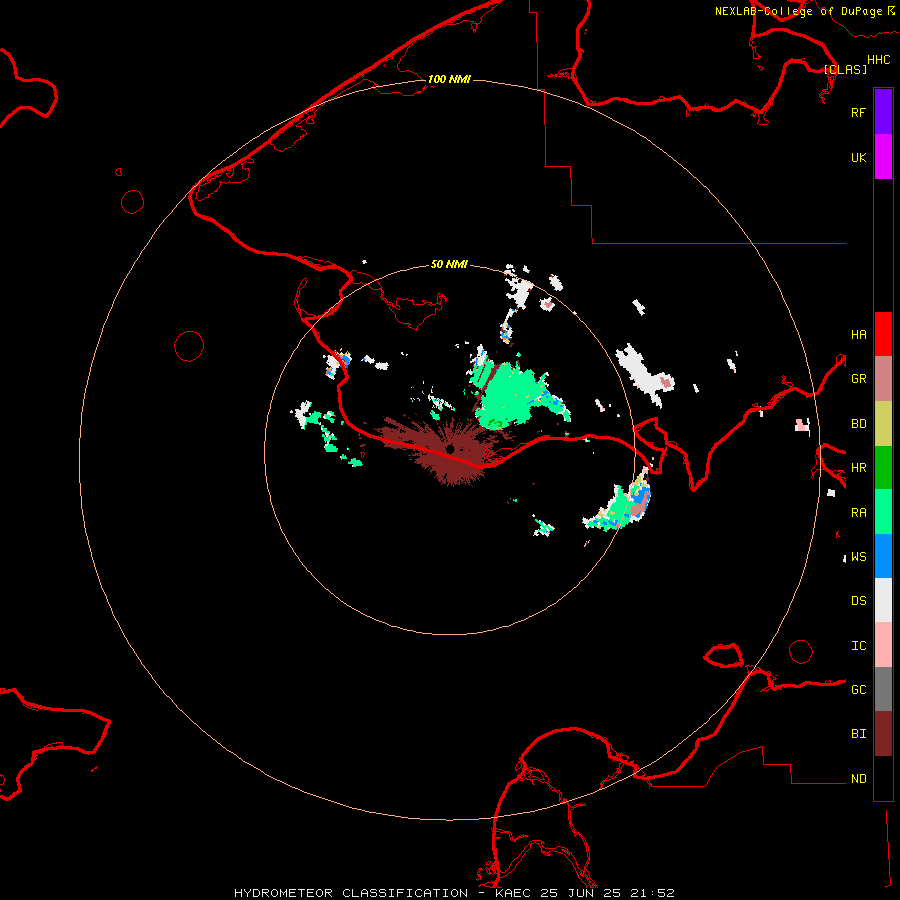Screen dimensions: 900x900
Task: Pick the RA light green legend swatch
Action: click(883, 512)
